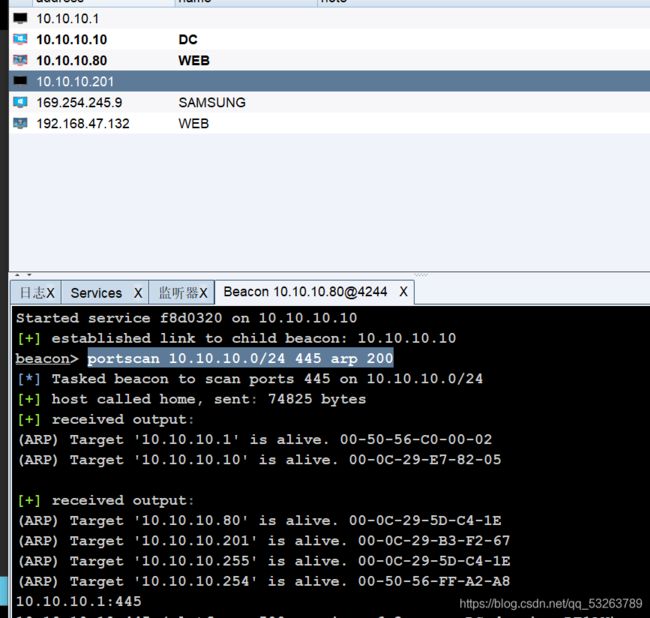Click the 'established link to child beacon' line
Screen dimensions: 650x618
pos(236,338)
